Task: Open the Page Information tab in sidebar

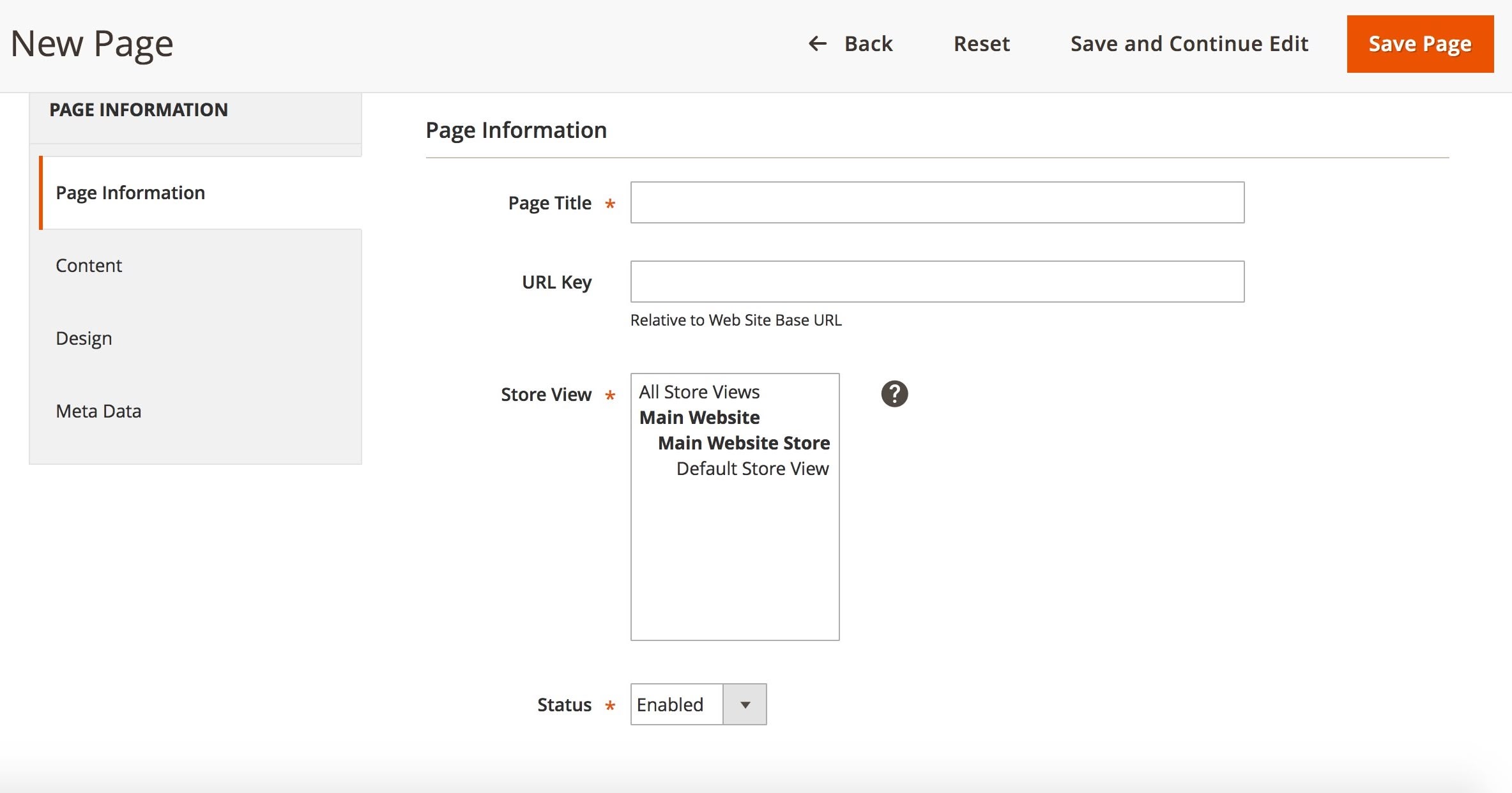Action: click(x=201, y=193)
